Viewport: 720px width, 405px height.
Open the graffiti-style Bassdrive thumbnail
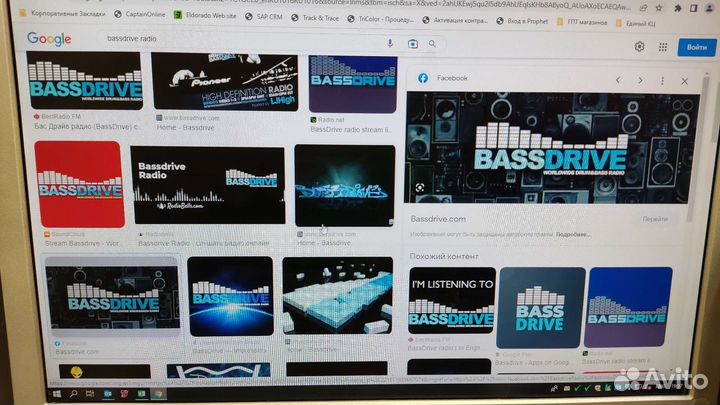(x=345, y=186)
